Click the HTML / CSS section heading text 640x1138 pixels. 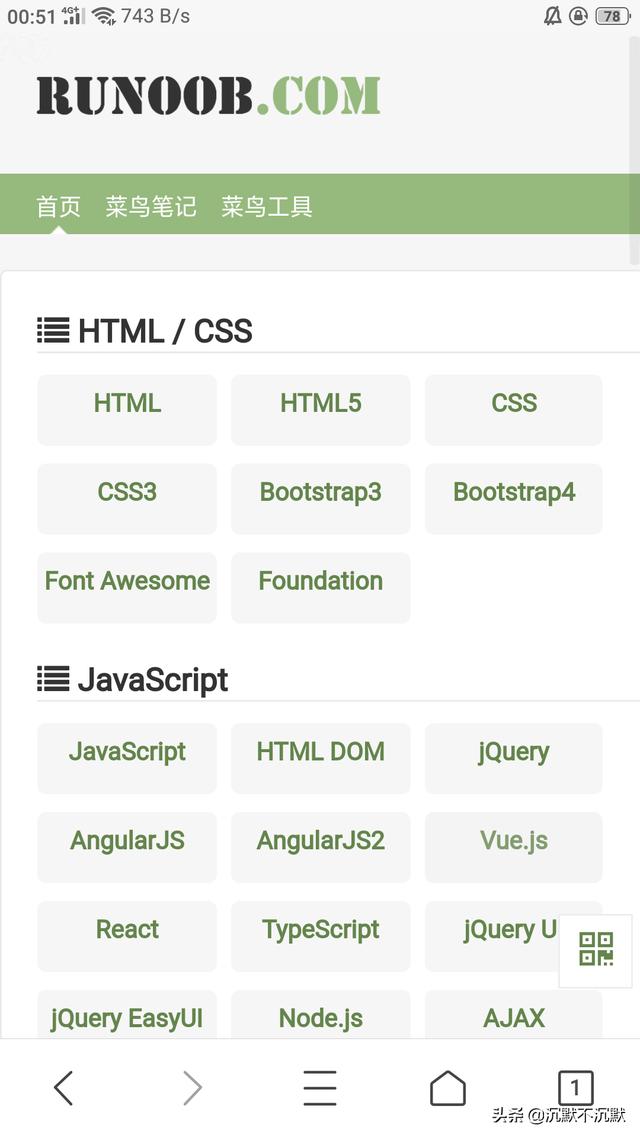click(x=165, y=331)
